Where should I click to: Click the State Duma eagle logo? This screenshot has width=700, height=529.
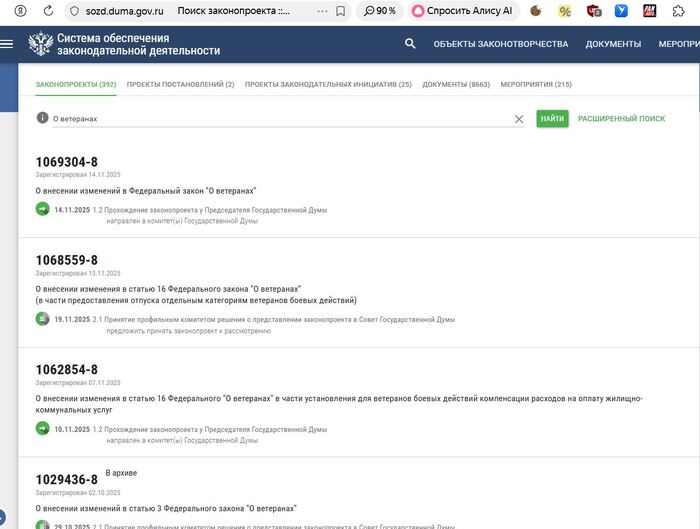(x=40, y=45)
